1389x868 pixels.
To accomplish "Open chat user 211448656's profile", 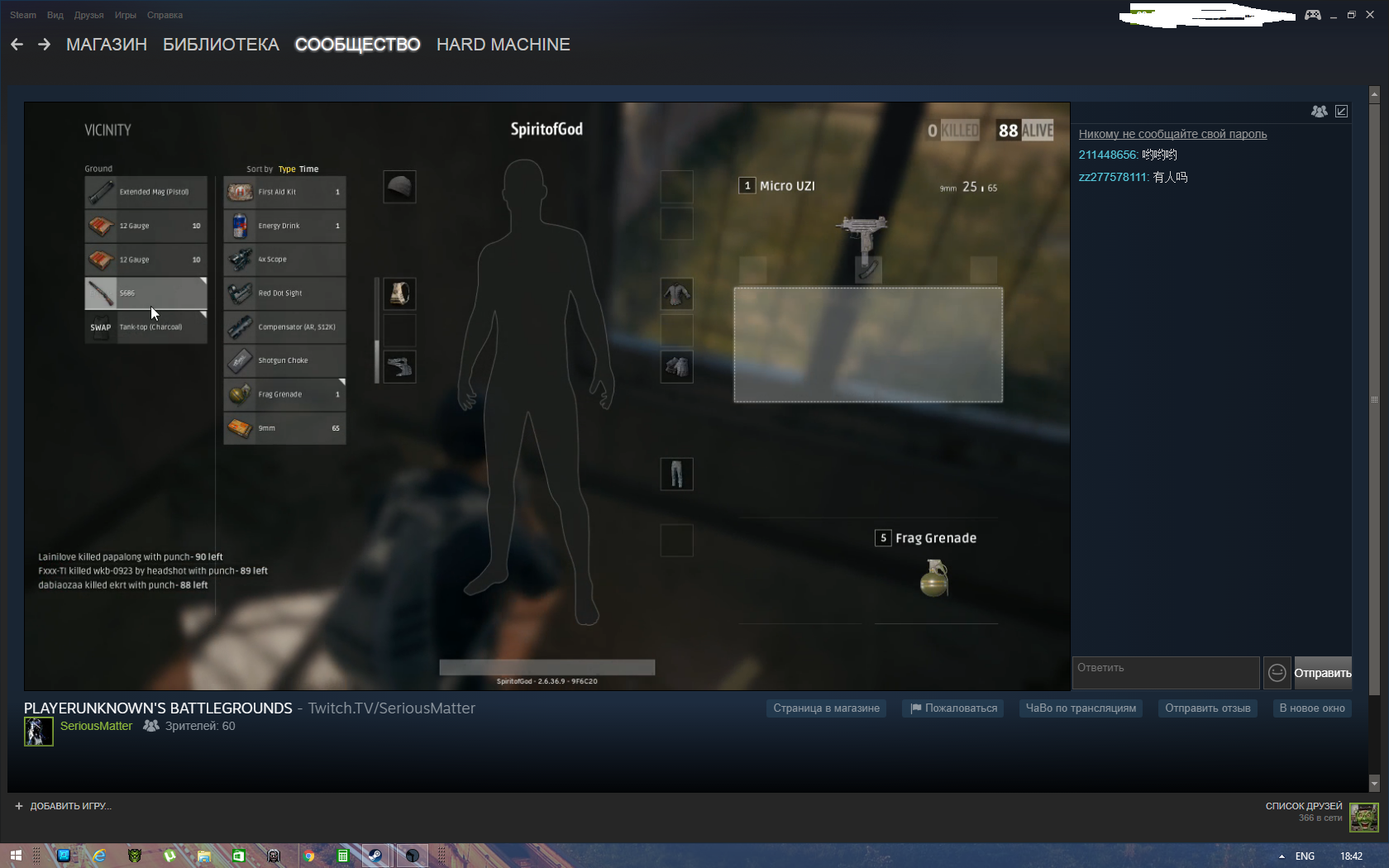I will coord(1107,155).
